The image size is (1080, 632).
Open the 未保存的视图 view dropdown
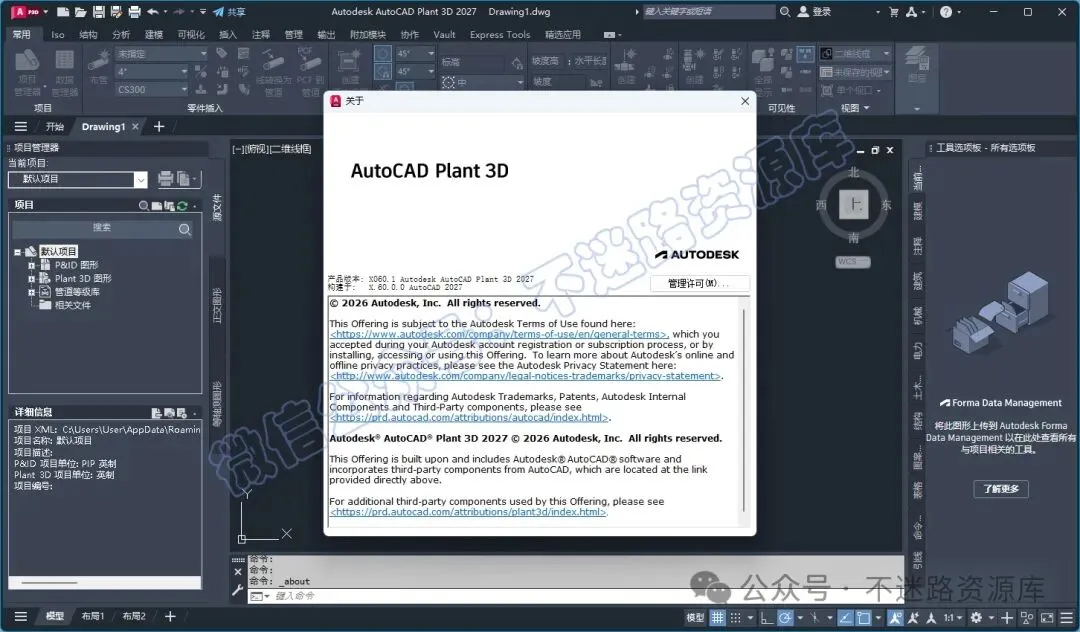tap(856, 72)
